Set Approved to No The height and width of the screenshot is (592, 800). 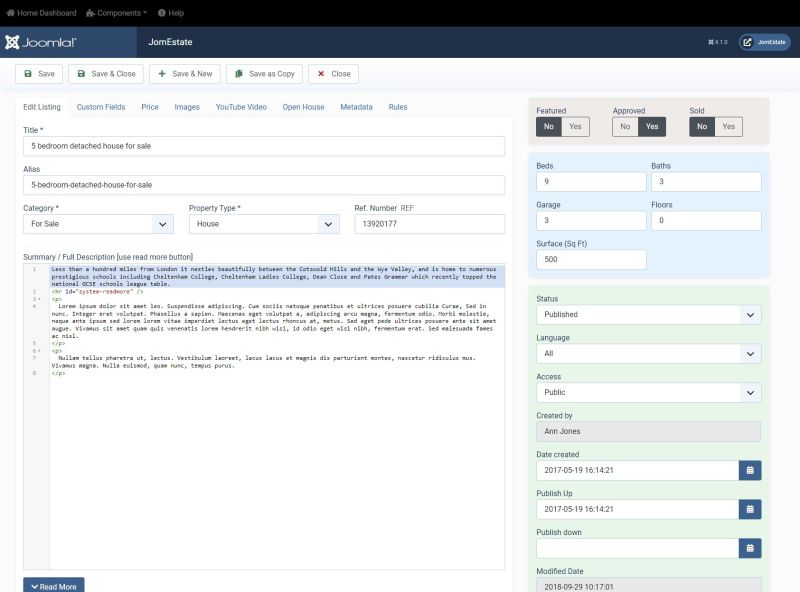tap(626, 126)
